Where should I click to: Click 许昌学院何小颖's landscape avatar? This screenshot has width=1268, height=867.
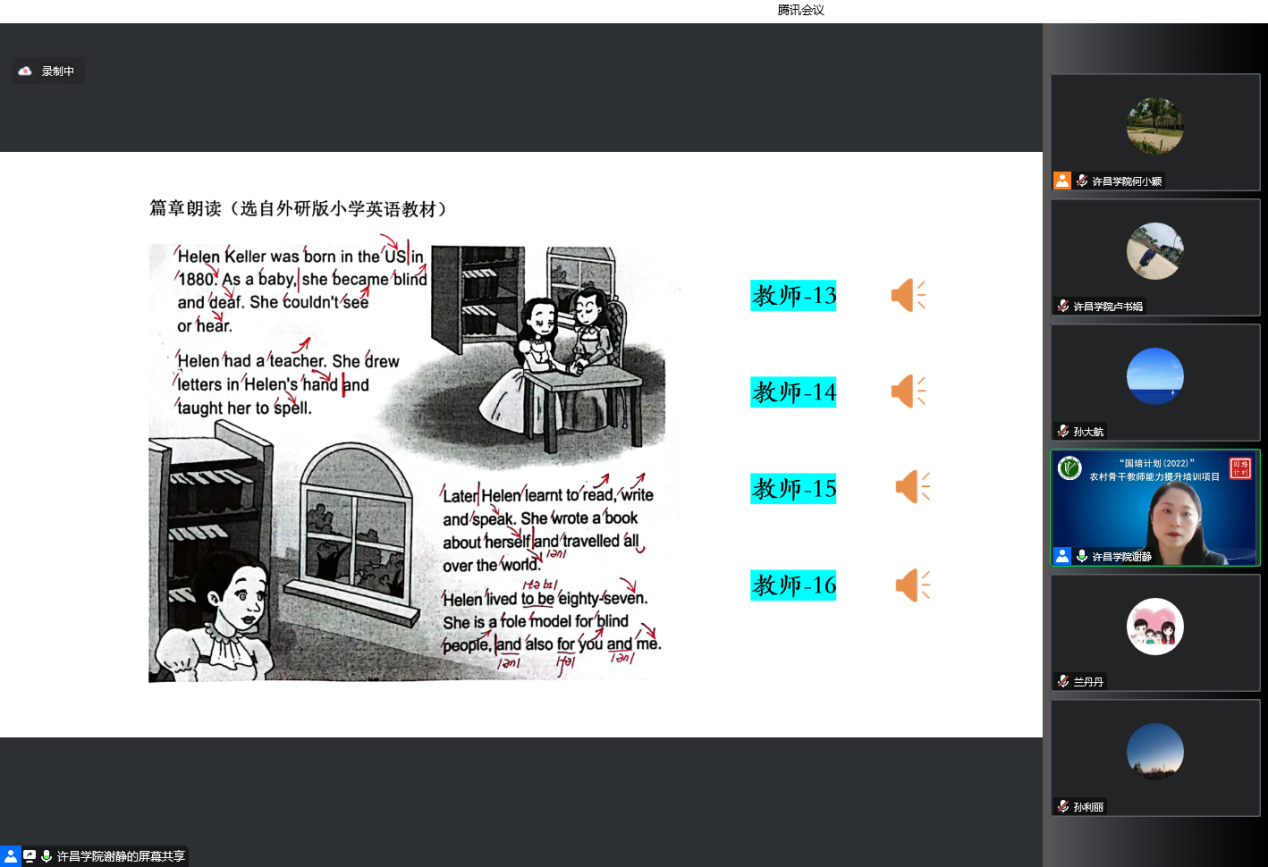[x=1155, y=126]
